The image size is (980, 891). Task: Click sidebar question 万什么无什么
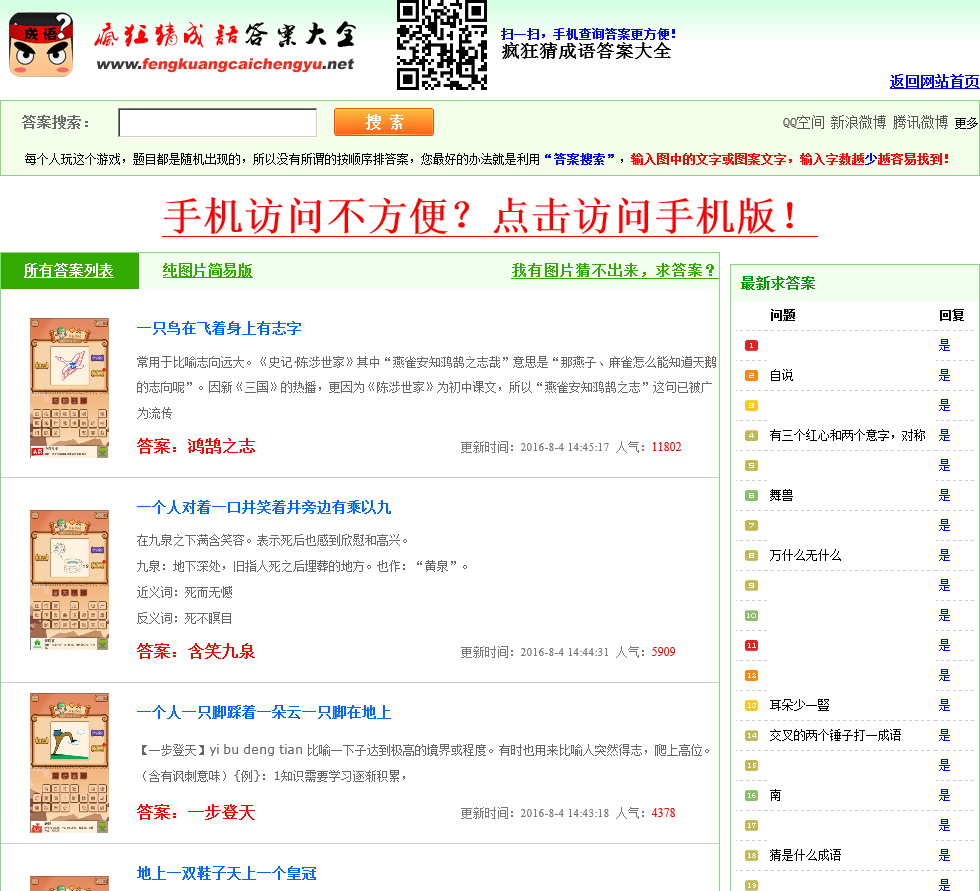click(805, 555)
